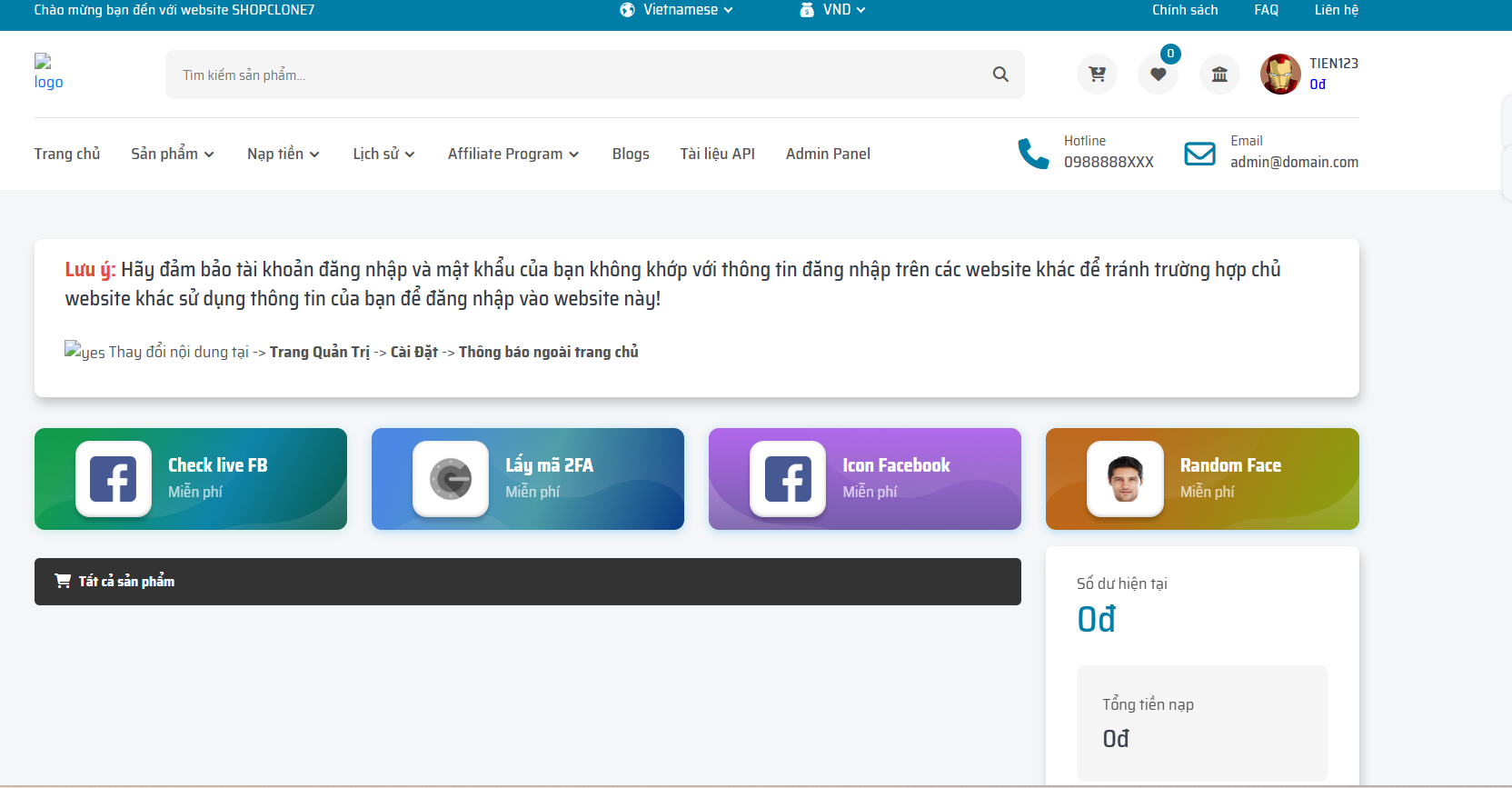This screenshot has width=1512, height=788.
Task: Expand the Vietnamese language dropdown
Action: 677,10
